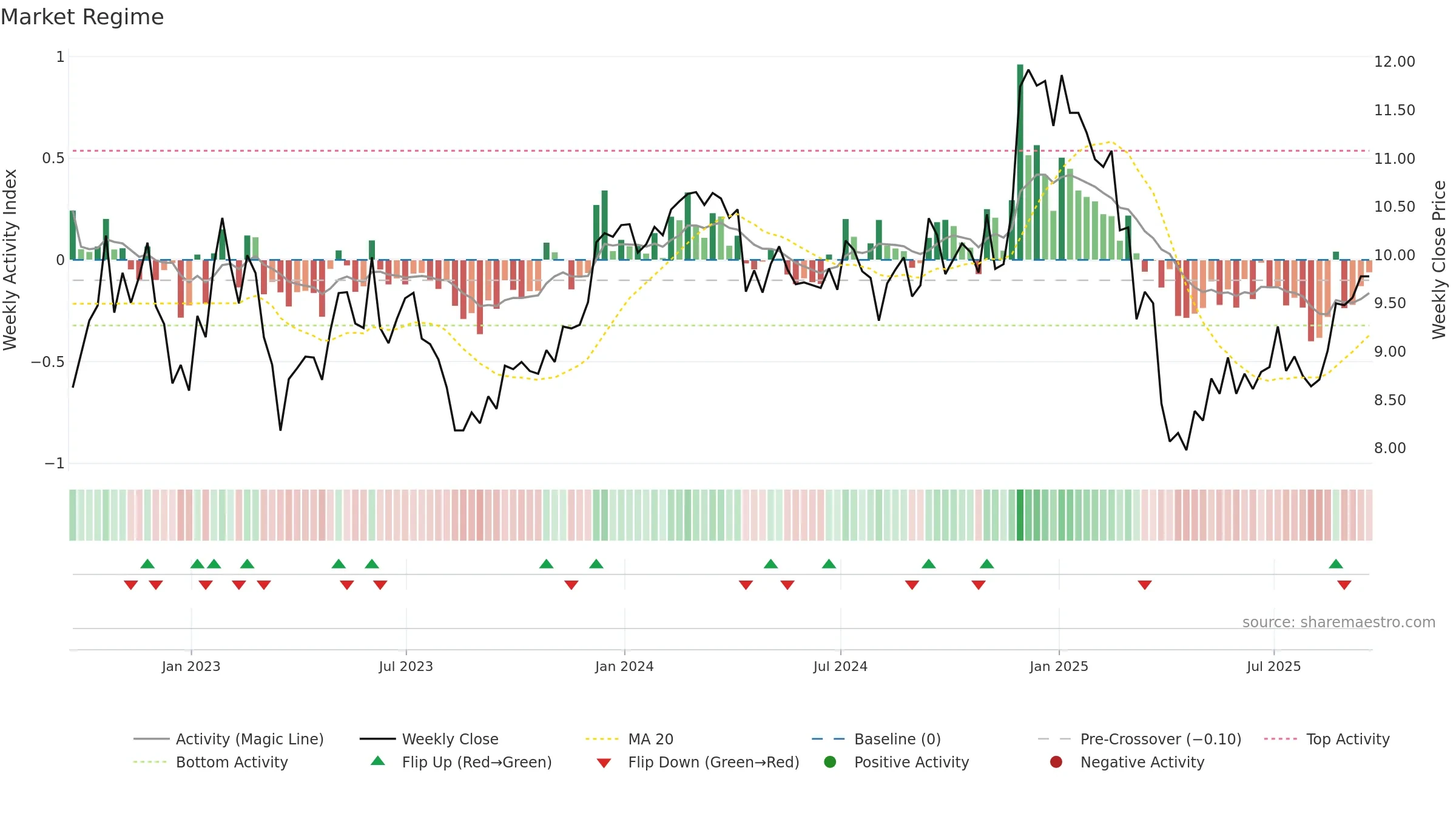This screenshot has width=1456, height=819.
Task: Click the Jan 2024 x-axis label
Action: click(624, 666)
